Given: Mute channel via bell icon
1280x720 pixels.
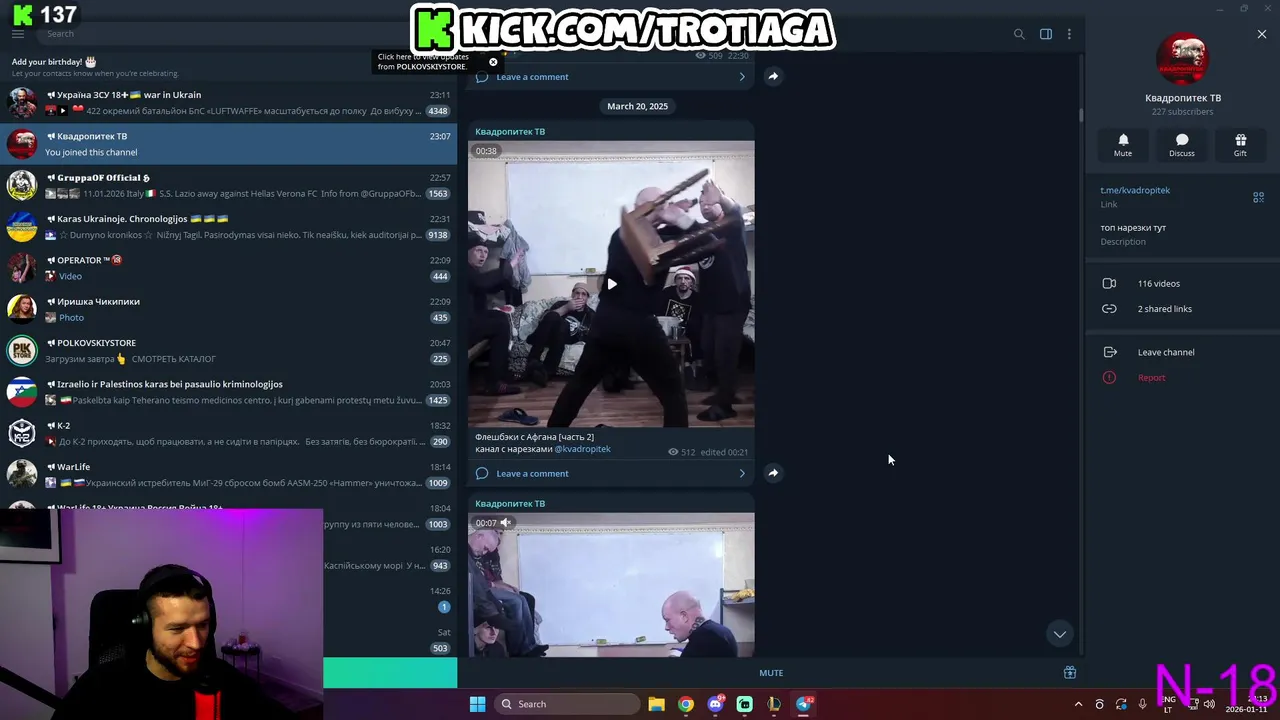Looking at the screenshot, I should (x=1123, y=145).
